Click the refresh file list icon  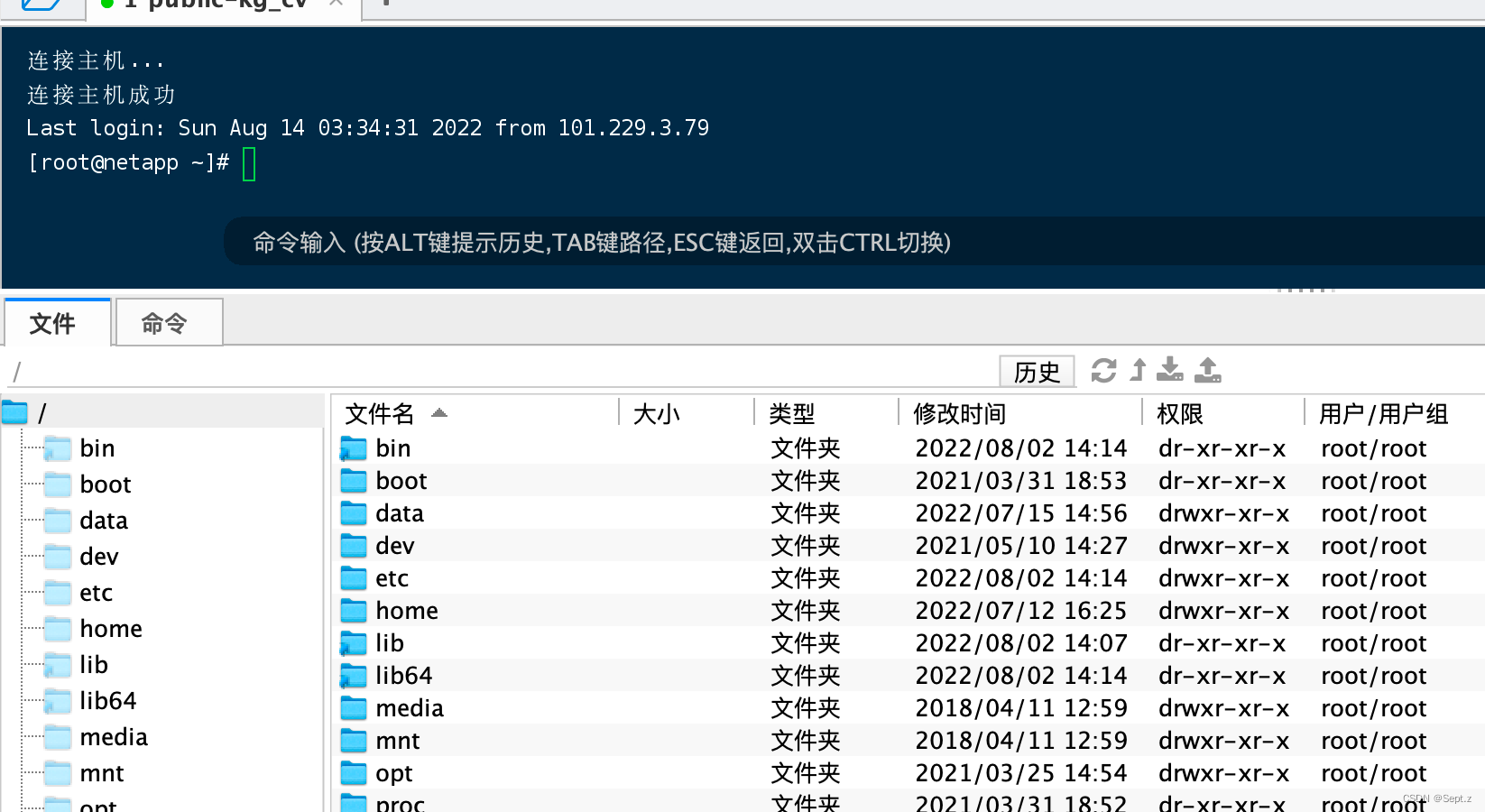click(1103, 370)
